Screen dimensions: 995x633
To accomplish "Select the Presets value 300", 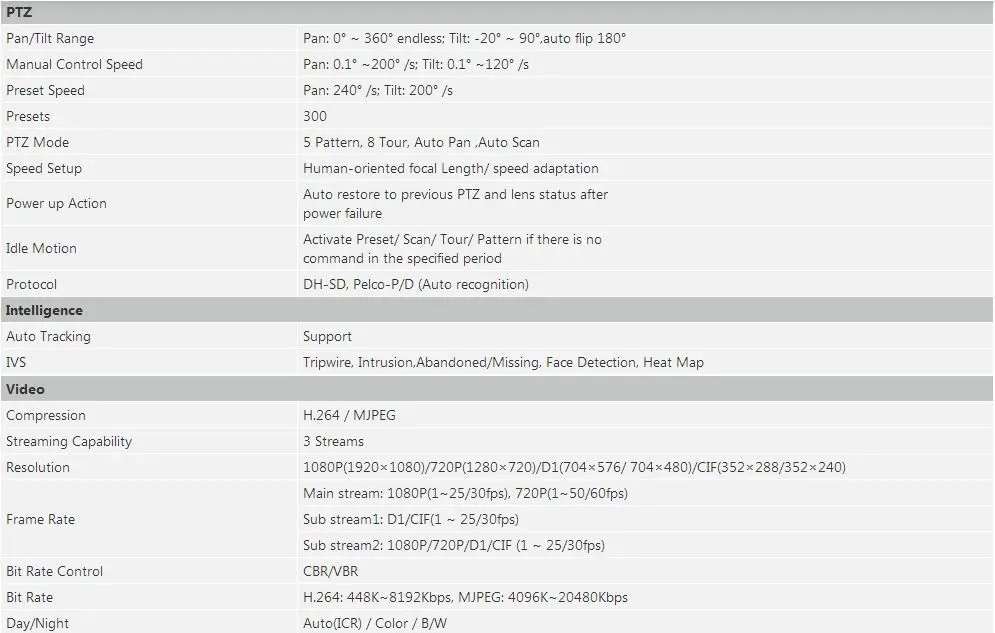I will coord(315,116).
